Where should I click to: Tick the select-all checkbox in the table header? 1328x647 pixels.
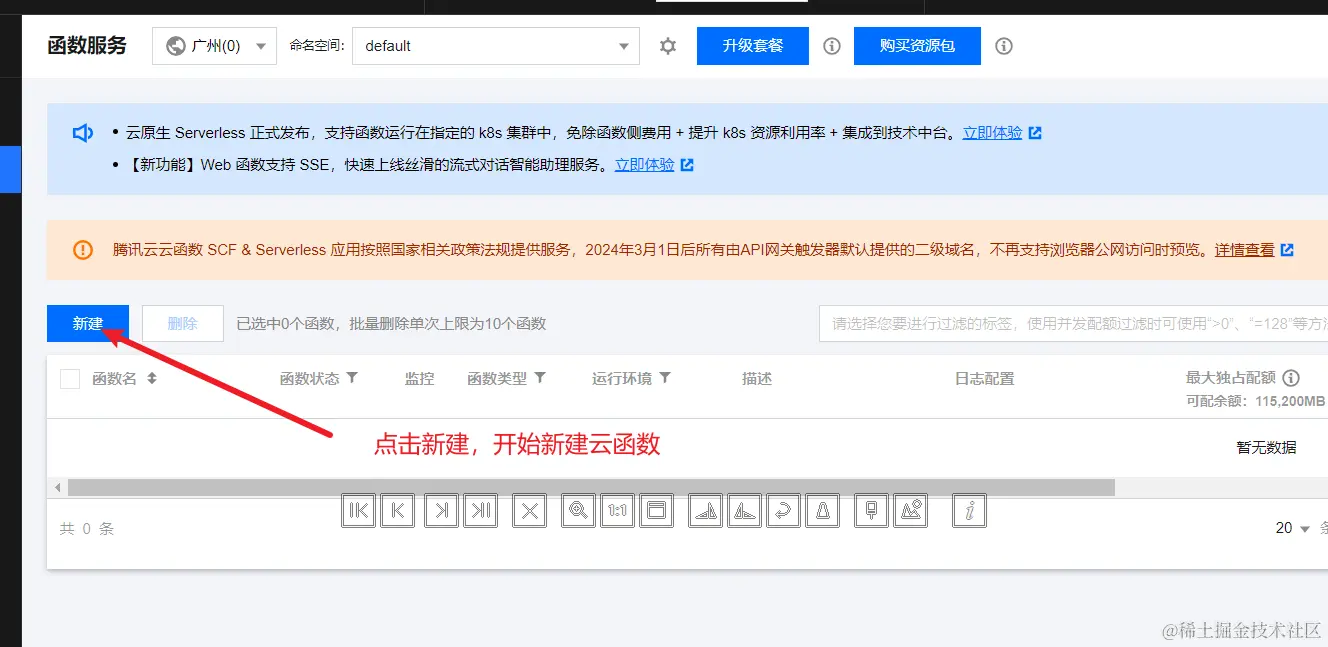(70, 379)
